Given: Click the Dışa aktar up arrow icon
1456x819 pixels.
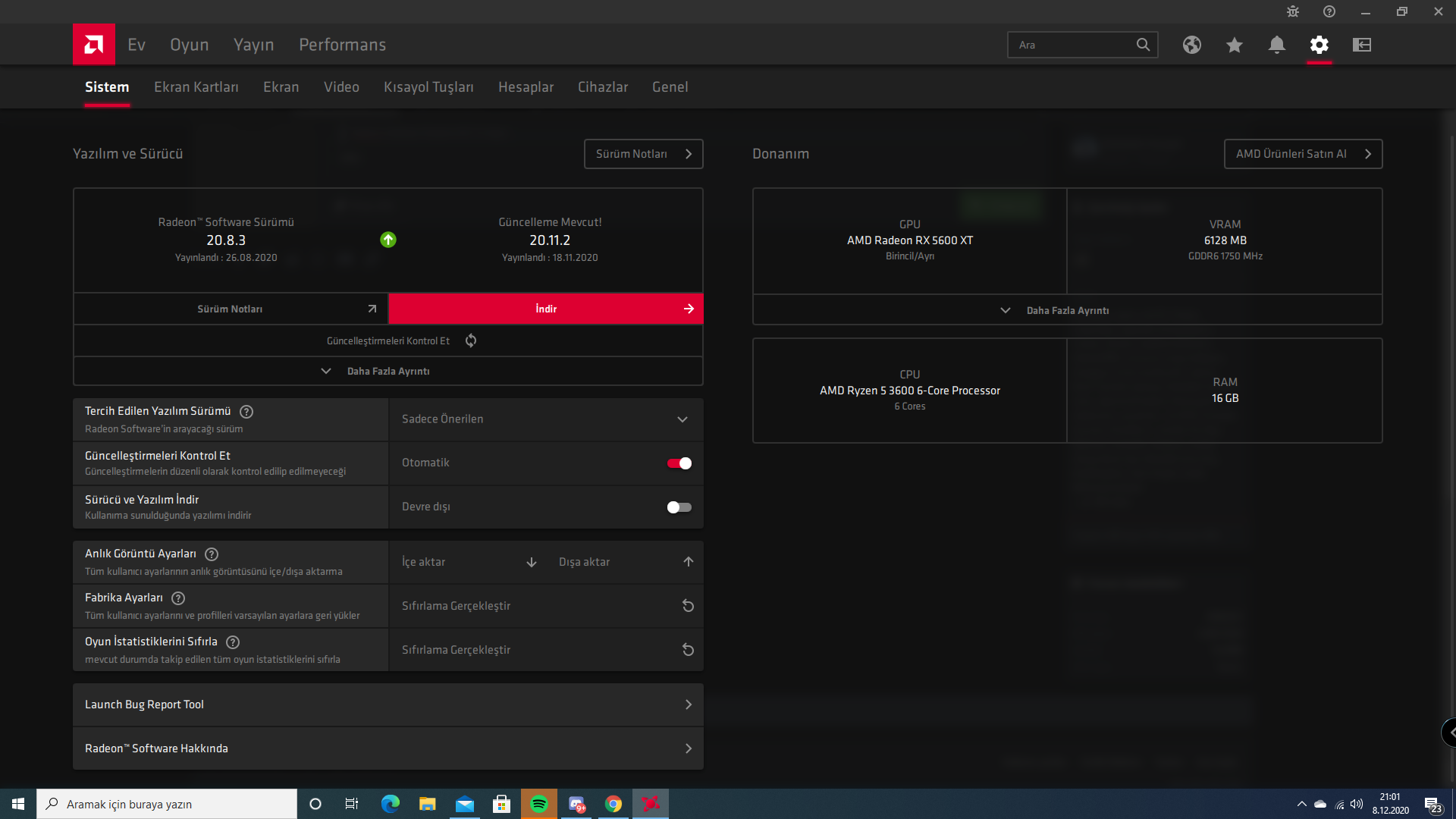Looking at the screenshot, I should pyautogui.click(x=689, y=562).
